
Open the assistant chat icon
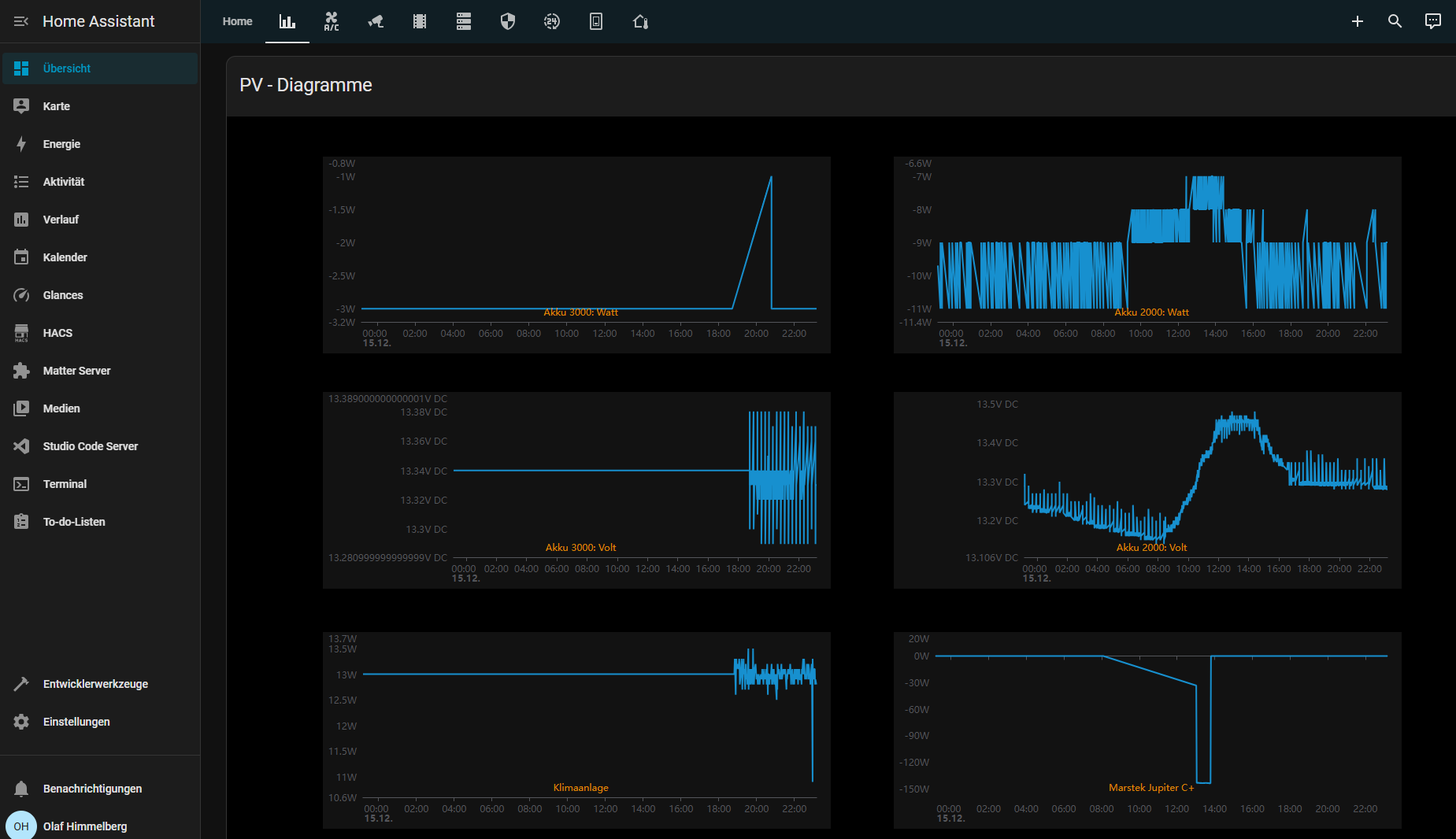[1432, 21]
